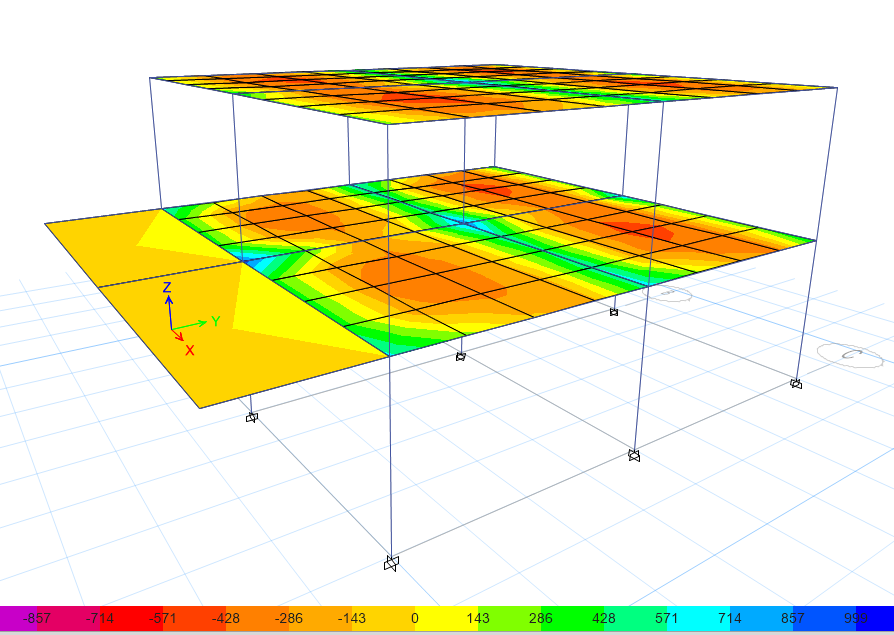This screenshot has height=635, width=894.
Task: Click the -857 value on the contour legend
Action: [x=36, y=618]
